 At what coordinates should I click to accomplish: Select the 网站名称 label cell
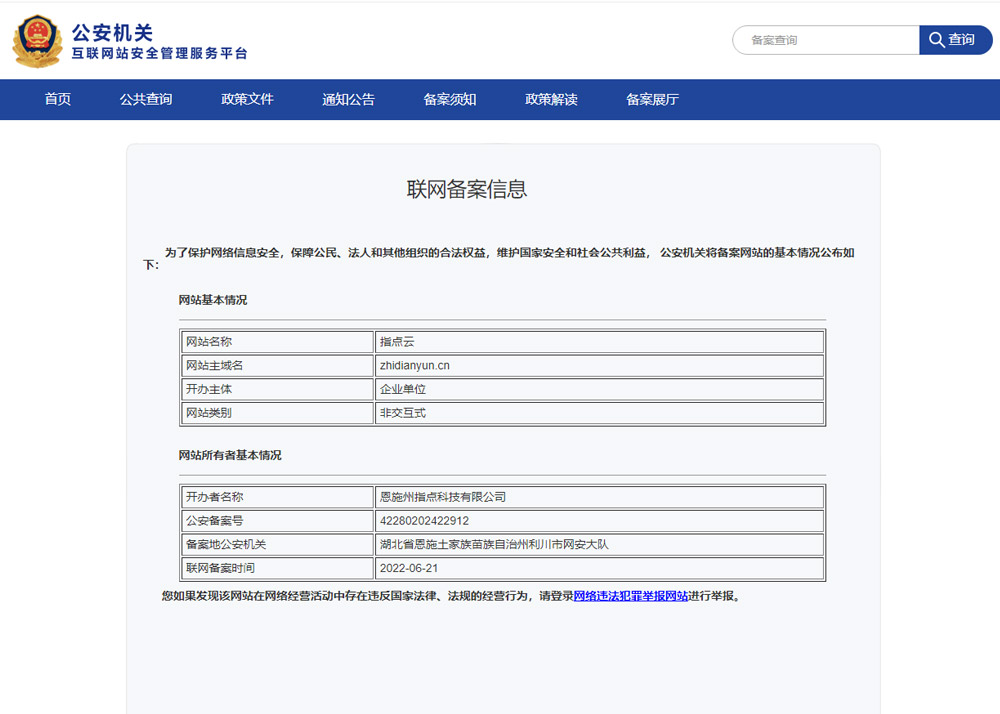tap(277, 342)
